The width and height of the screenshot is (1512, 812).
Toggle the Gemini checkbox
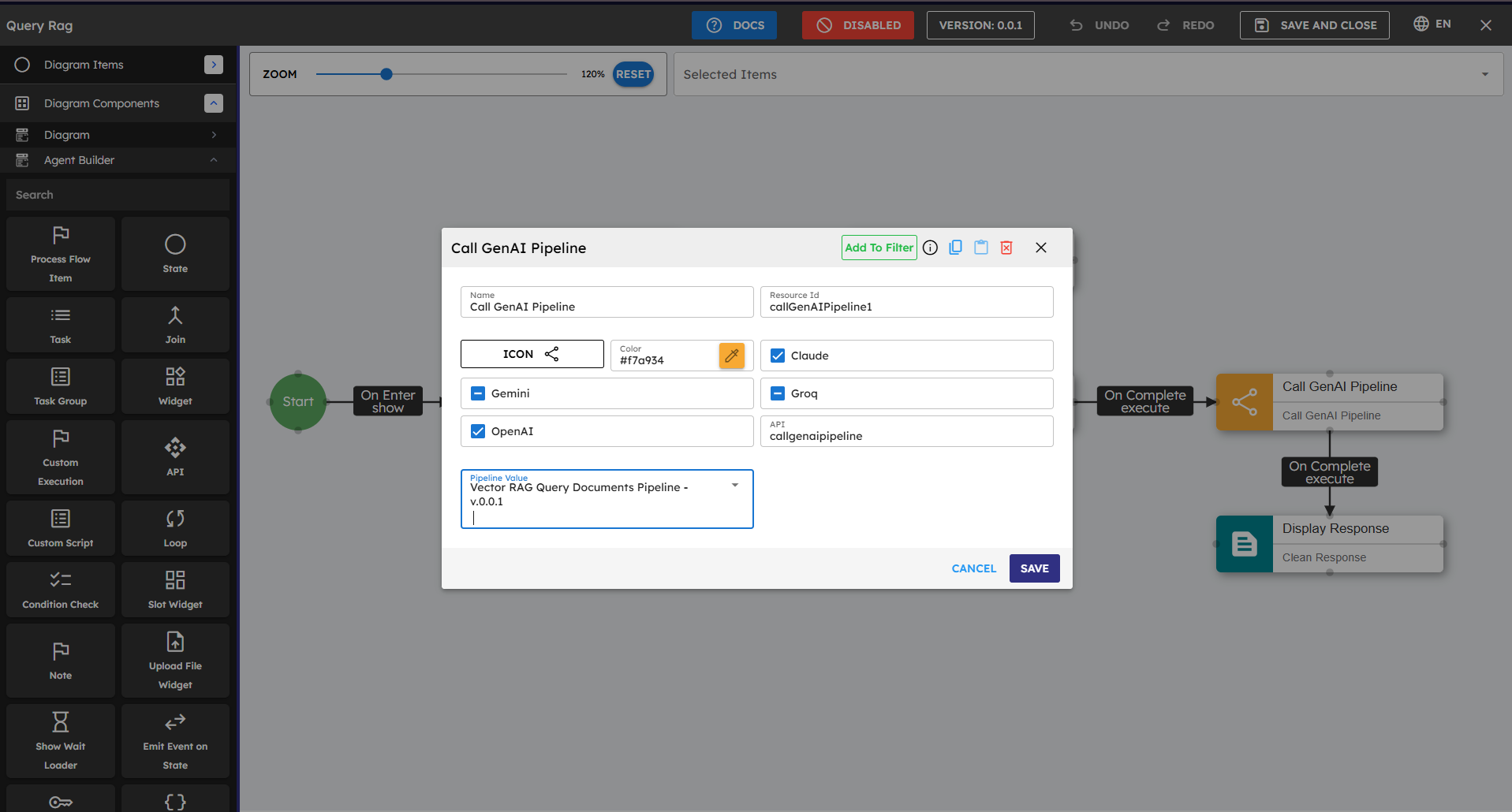click(478, 393)
